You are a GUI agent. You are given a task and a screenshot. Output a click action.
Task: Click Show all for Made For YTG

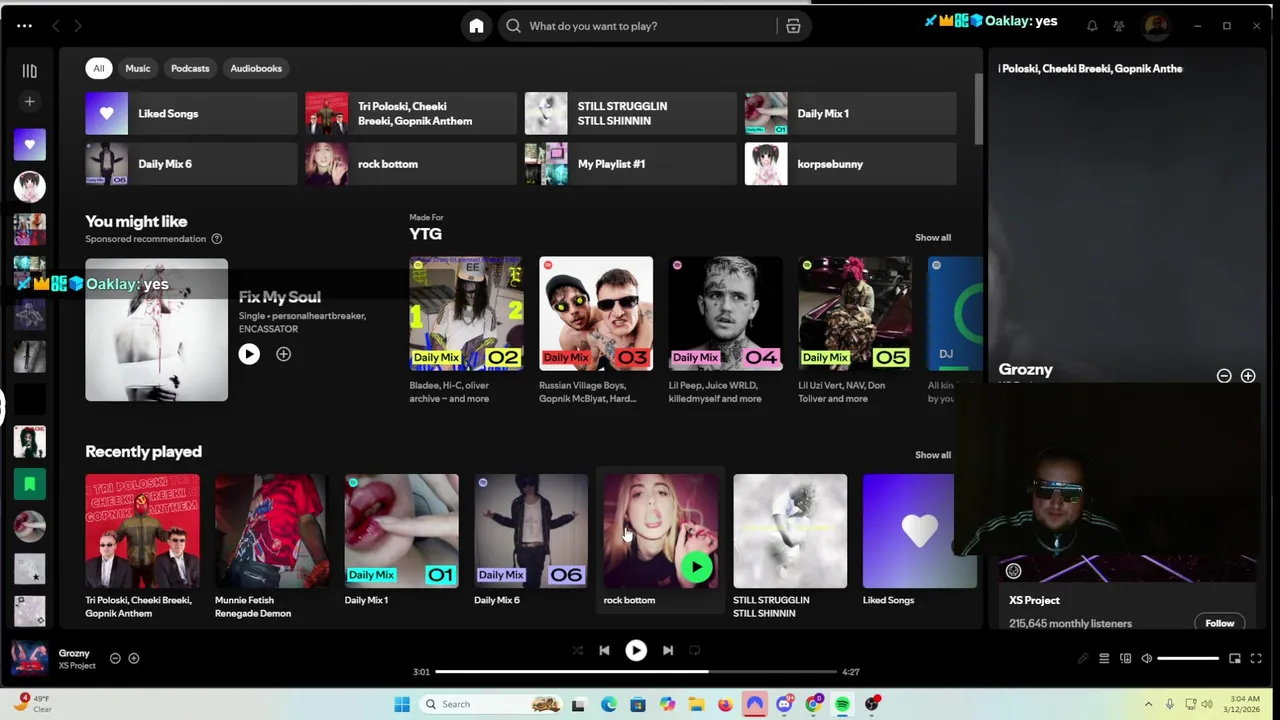932,238
